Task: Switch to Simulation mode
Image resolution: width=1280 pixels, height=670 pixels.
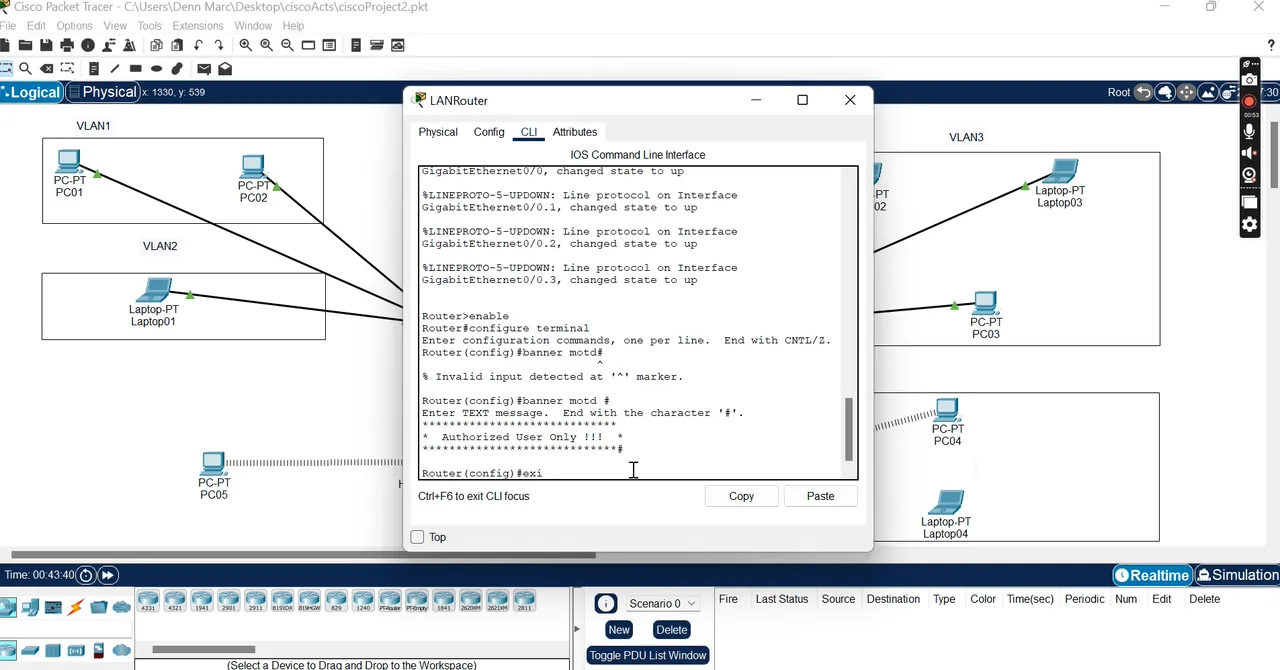Action: 1238,575
